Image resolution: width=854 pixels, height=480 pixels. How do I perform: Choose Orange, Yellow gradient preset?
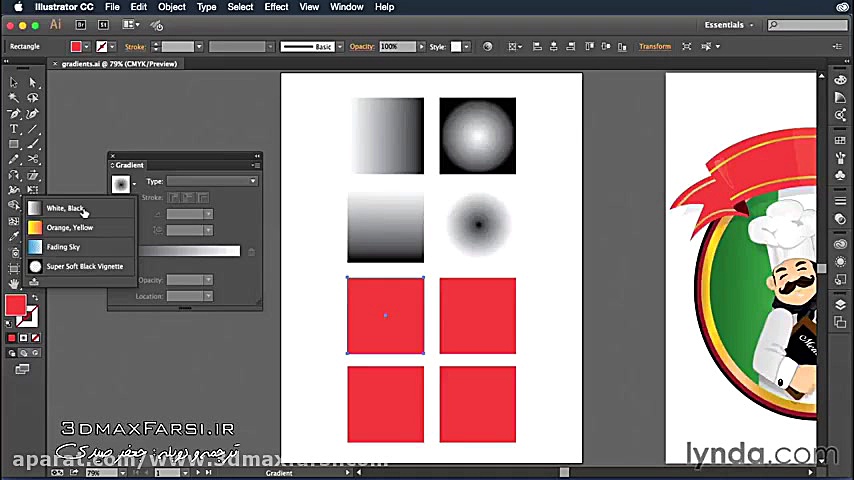(80, 228)
